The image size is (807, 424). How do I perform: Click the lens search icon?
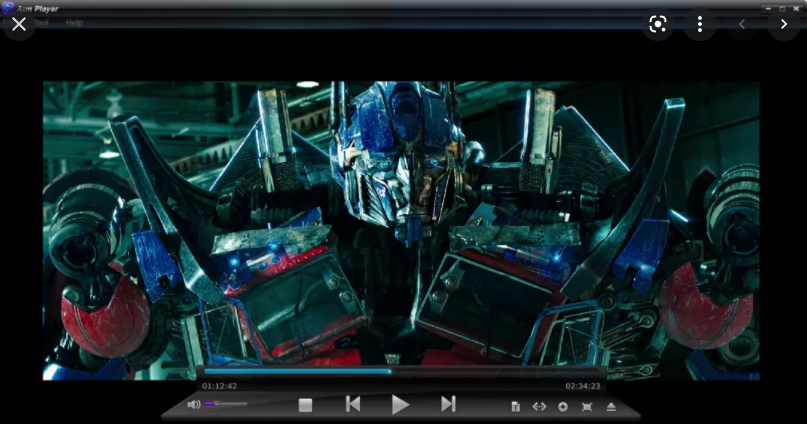[658, 24]
